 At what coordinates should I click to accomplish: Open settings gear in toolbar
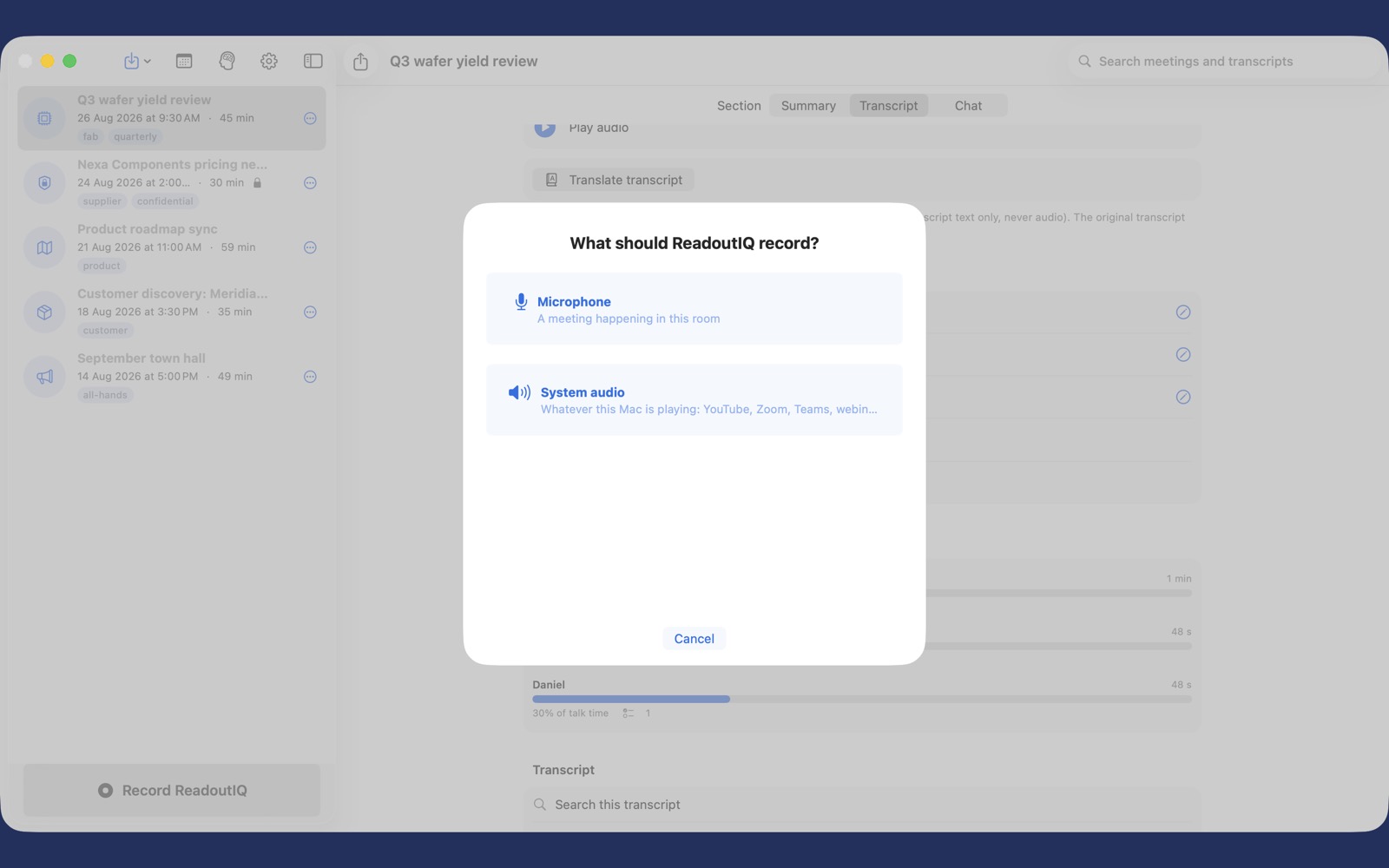(269, 61)
